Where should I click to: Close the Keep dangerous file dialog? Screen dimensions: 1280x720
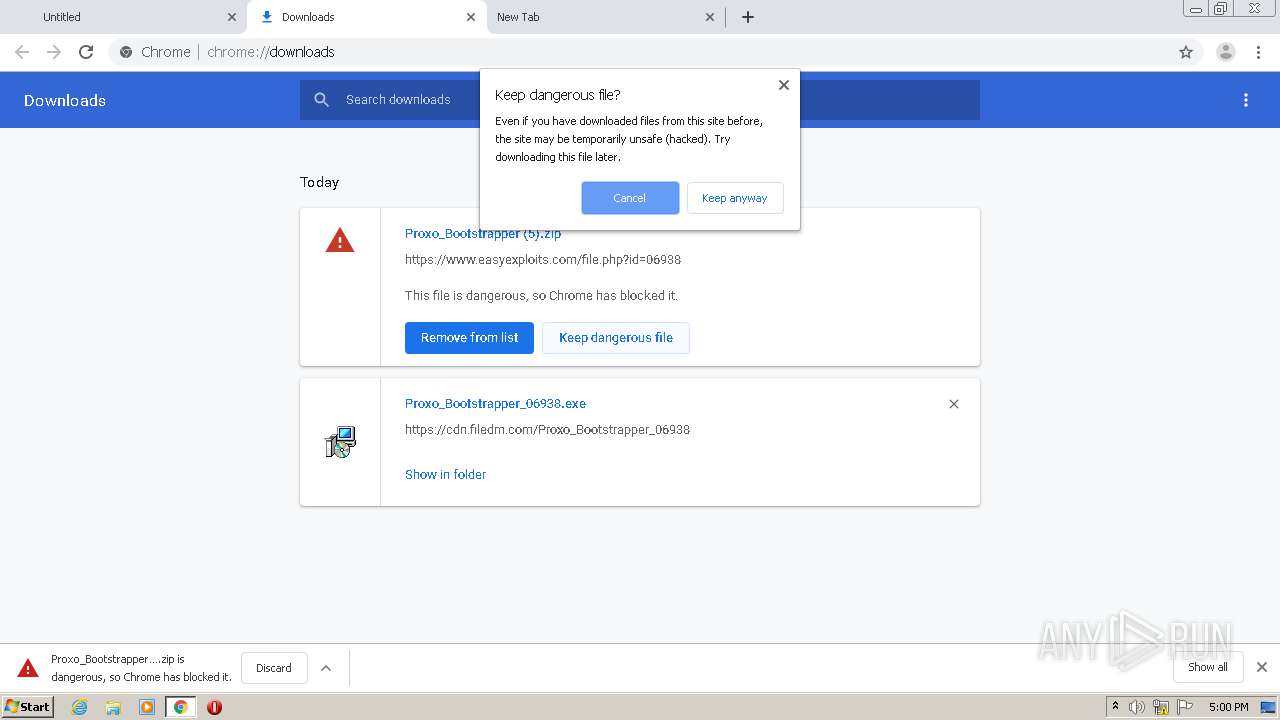pos(784,85)
